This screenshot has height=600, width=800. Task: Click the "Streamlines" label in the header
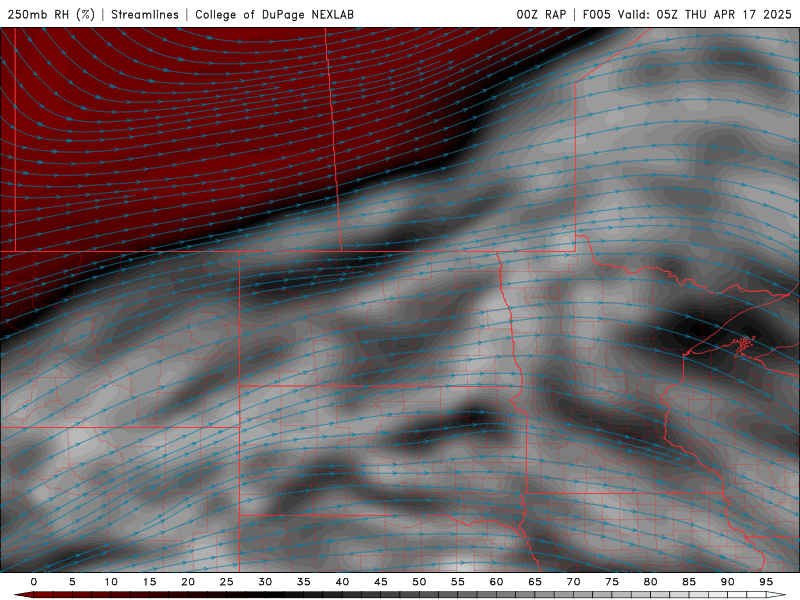pos(145,14)
